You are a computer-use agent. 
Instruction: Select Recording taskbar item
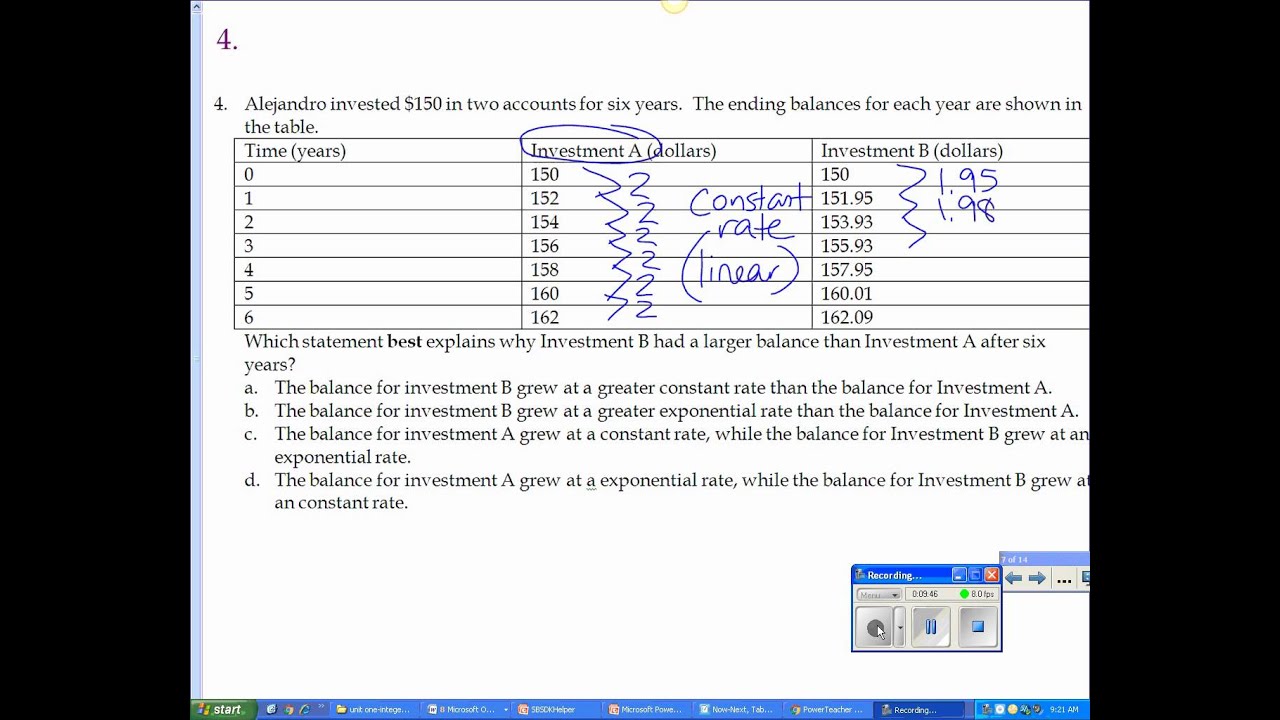pos(917,710)
